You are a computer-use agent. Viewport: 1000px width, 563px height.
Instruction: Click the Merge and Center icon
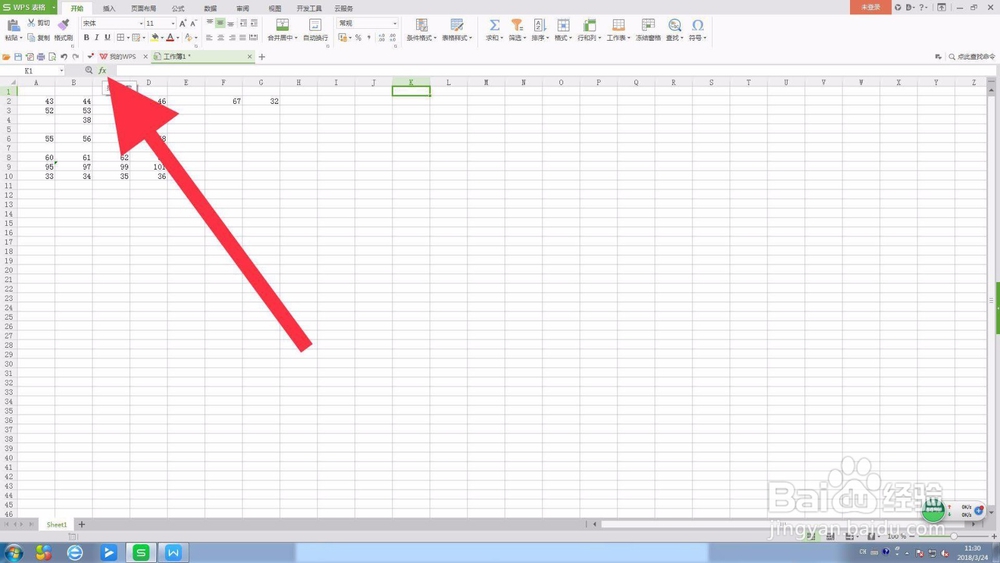point(282,25)
